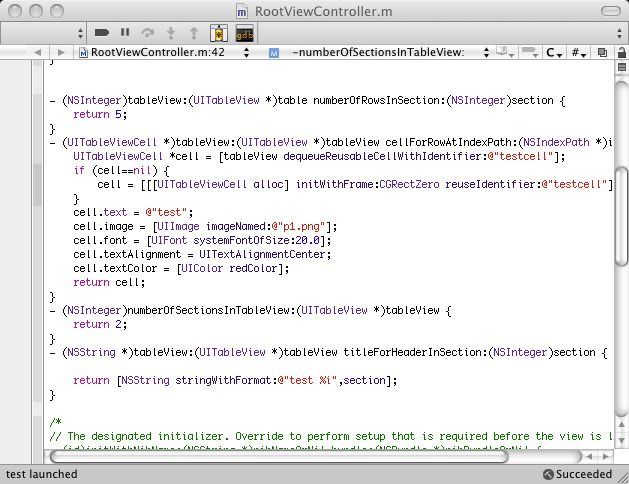Image resolution: width=629 pixels, height=484 pixels.
Task: Click the Step Into debugger button
Action: [171, 33]
